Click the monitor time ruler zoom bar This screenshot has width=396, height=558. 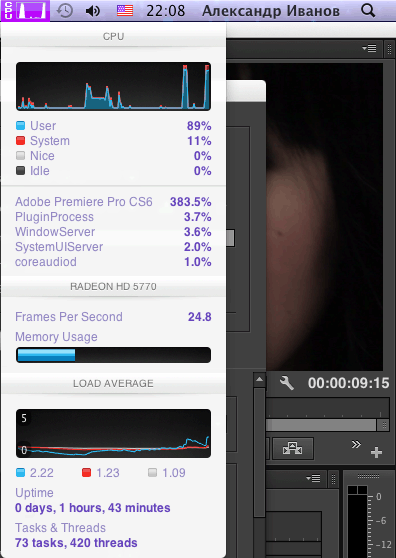click(322, 425)
